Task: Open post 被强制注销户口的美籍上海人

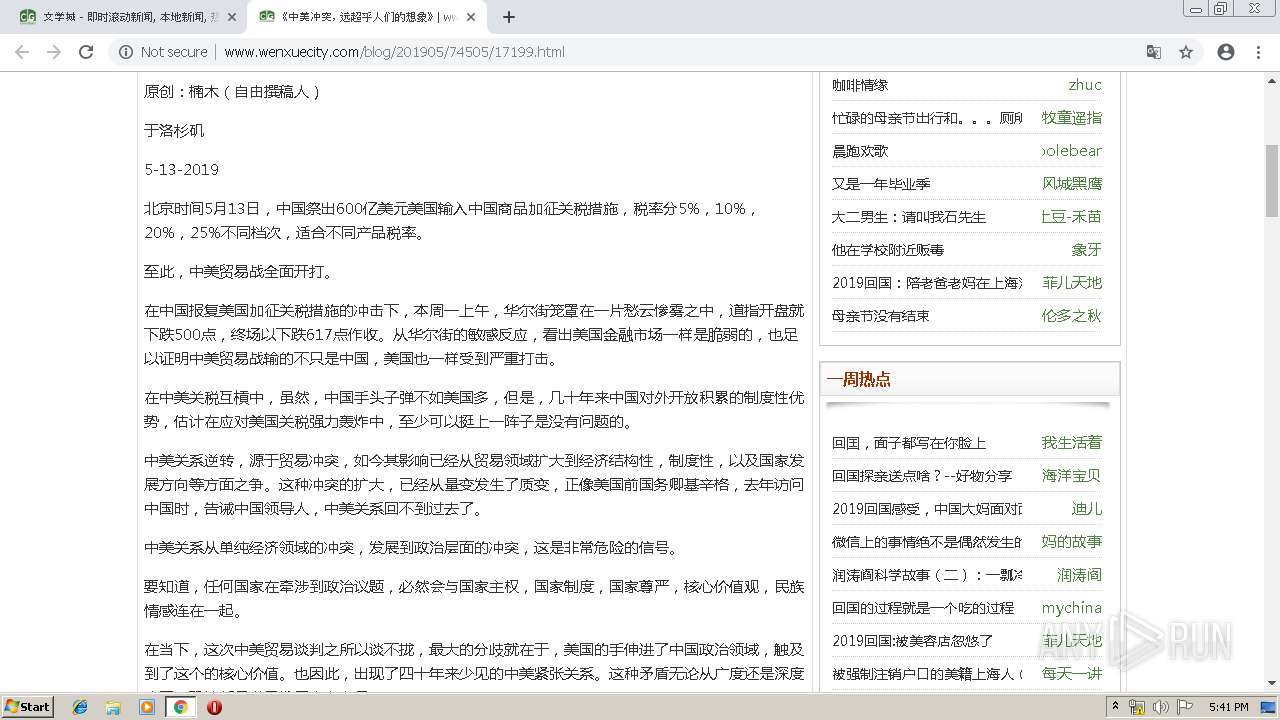Action: 927,674
